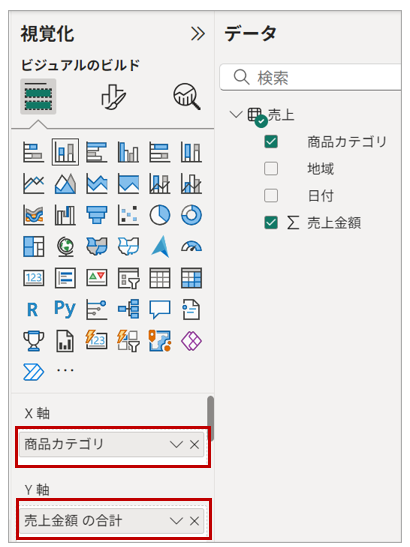
Task: Uncheck the 商品カテゴリ field checkbox
Action: click(x=271, y=142)
